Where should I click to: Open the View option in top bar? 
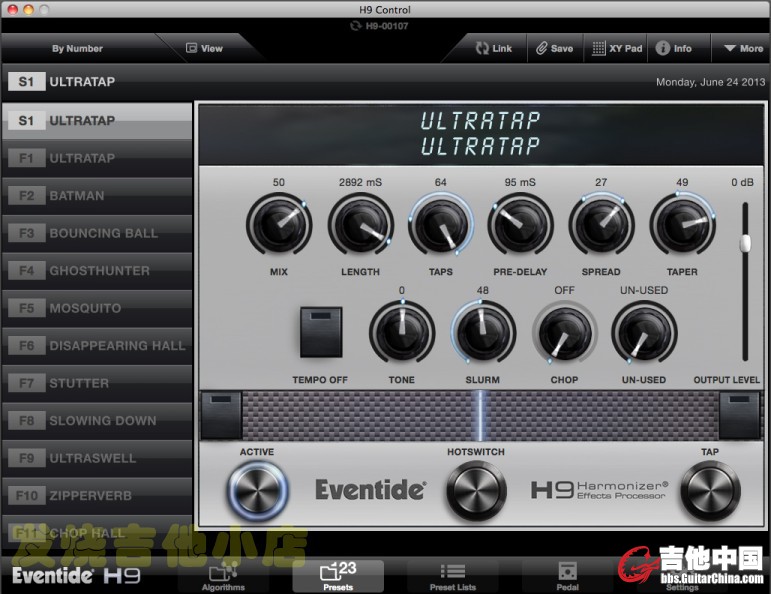click(205, 48)
